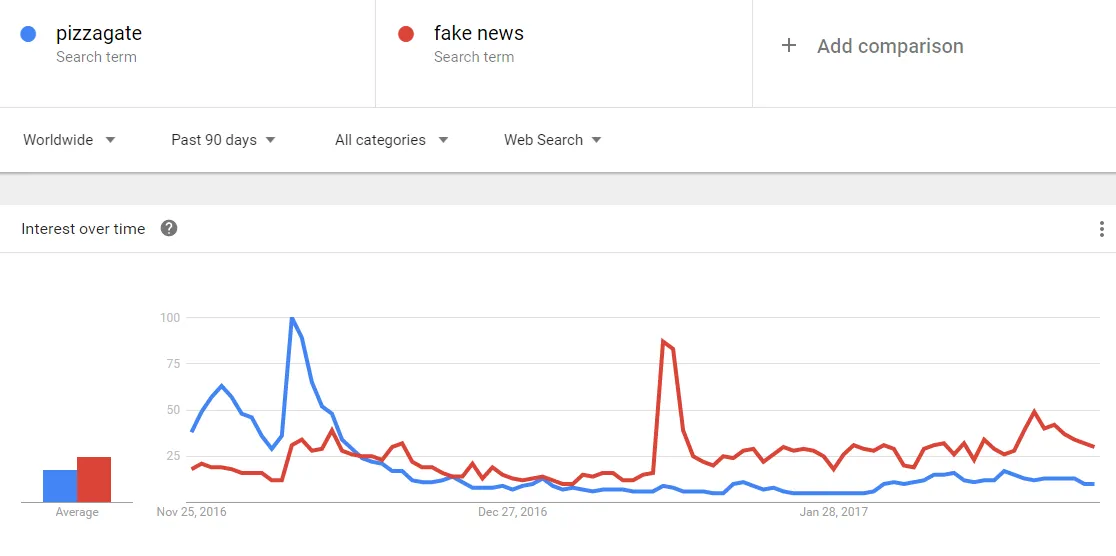Click the blue pizzagate color dot

pos(28,34)
